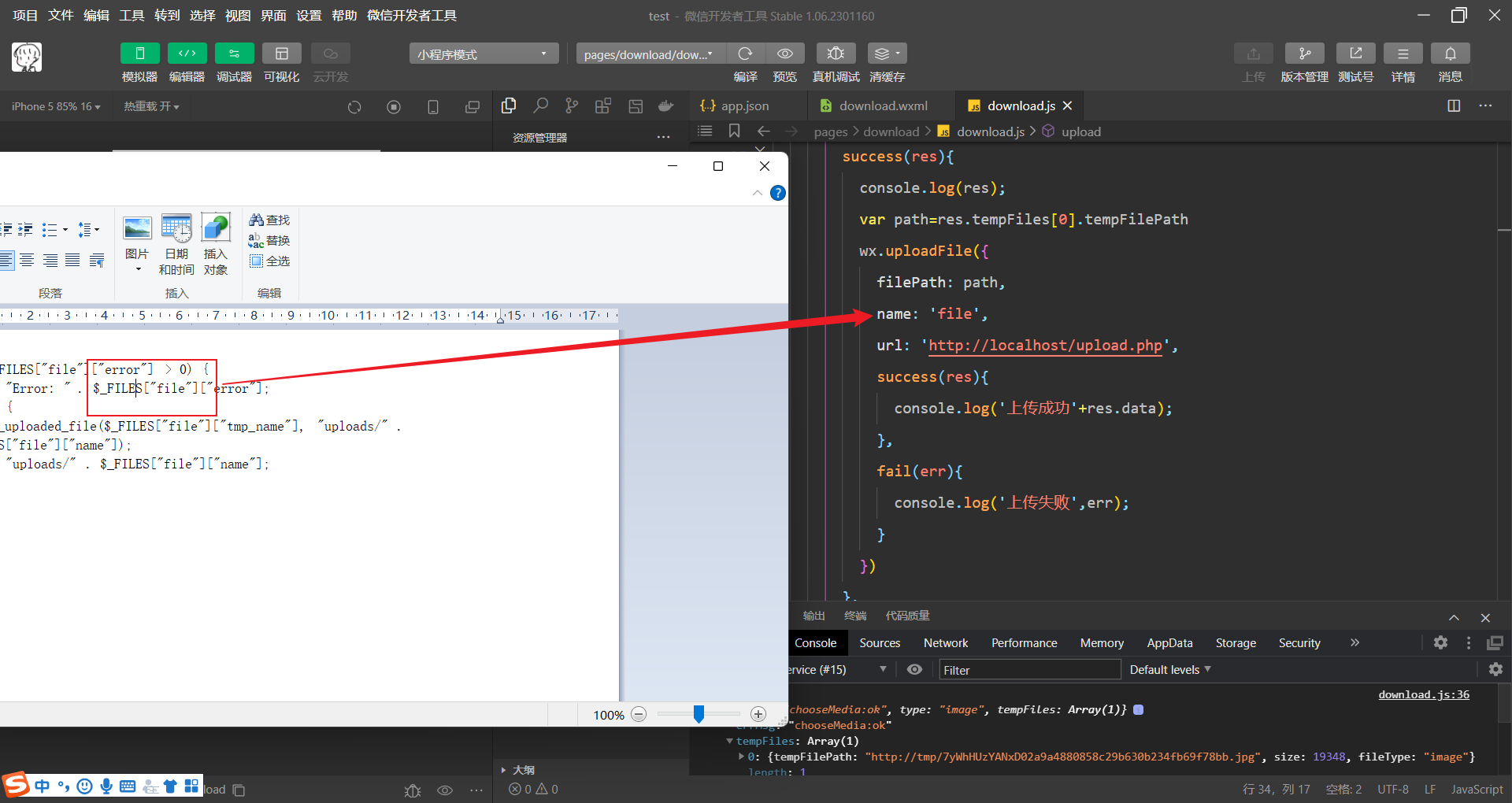This screenshot has height=803, width=1512.
Task: Open 版本管理 version control
Action: 1305,54
